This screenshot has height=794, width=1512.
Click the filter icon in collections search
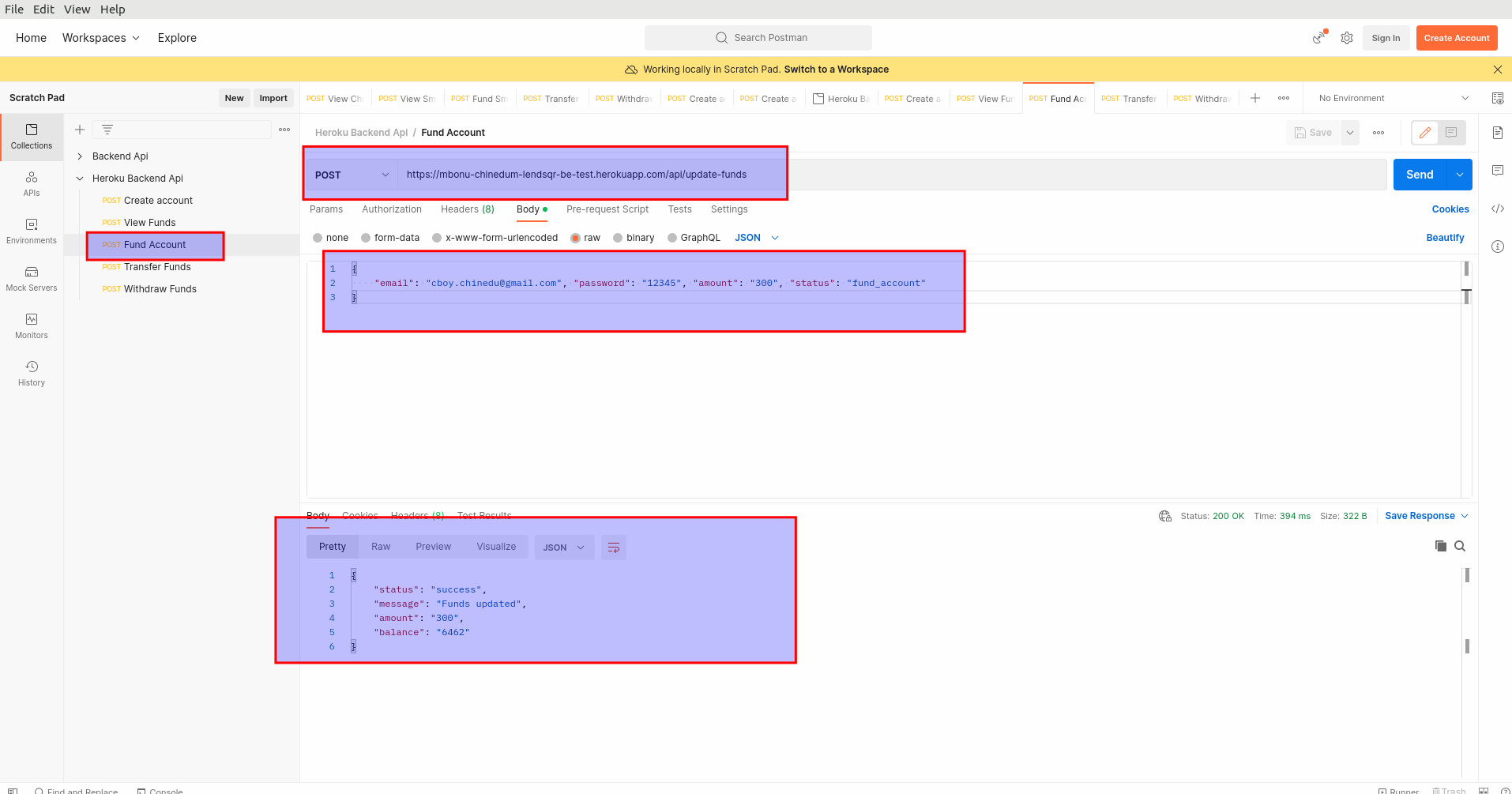[107, 130]
